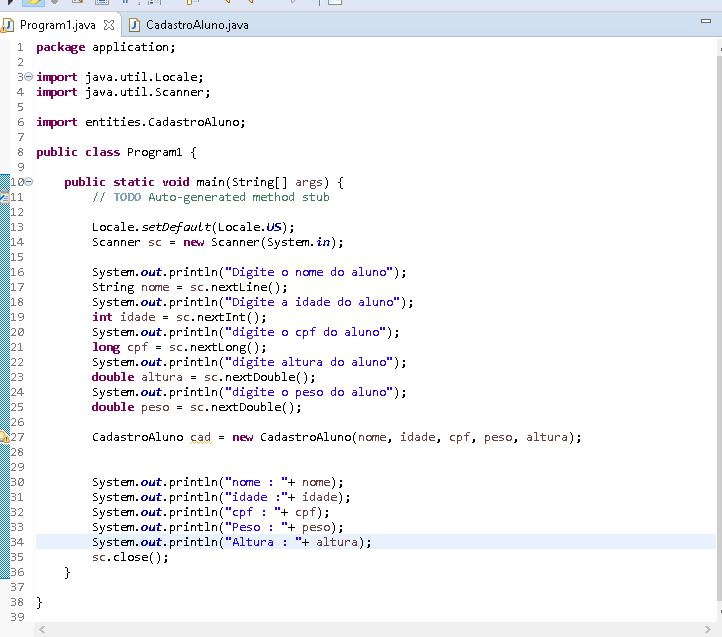Click the string "digite o cpf do aluno"

(305, 332)
